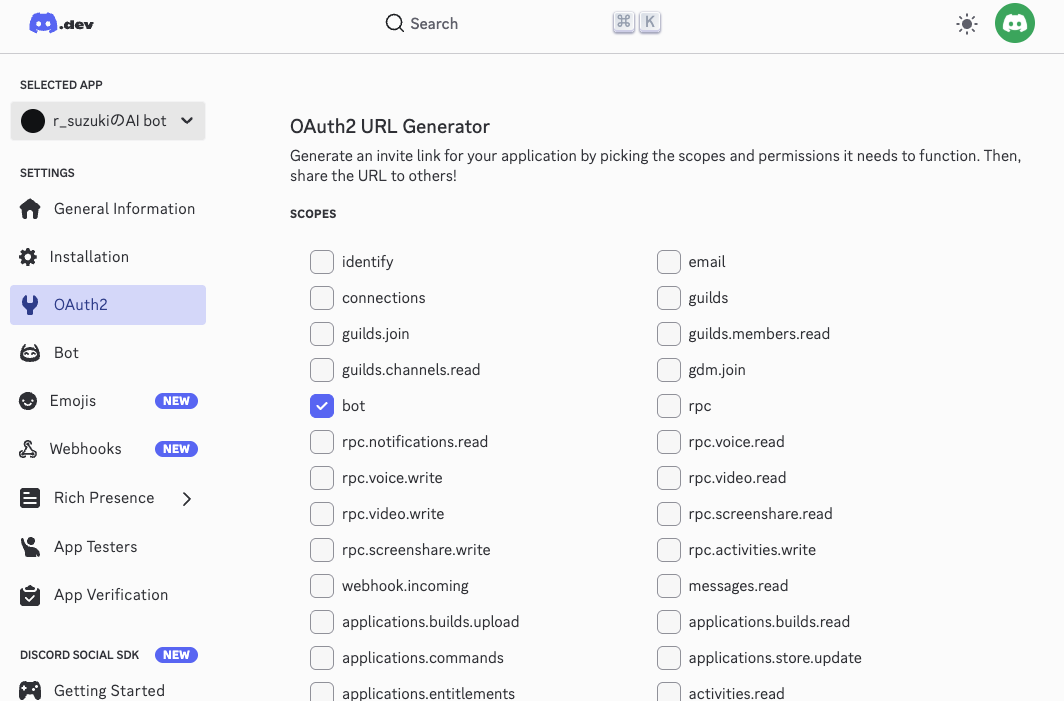Click the Webhooks icon in sidebar

pos(29,449)
